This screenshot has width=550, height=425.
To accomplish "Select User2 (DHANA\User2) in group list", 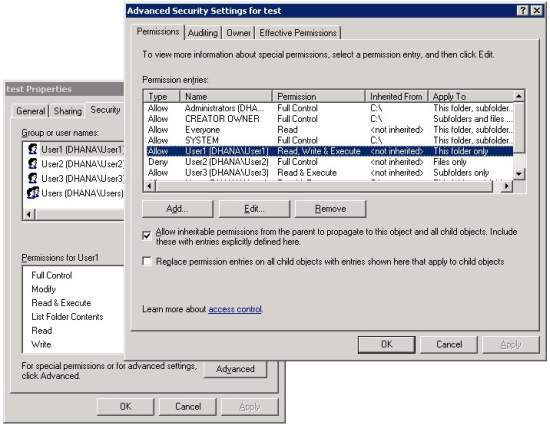I will [x=75, y=164].
